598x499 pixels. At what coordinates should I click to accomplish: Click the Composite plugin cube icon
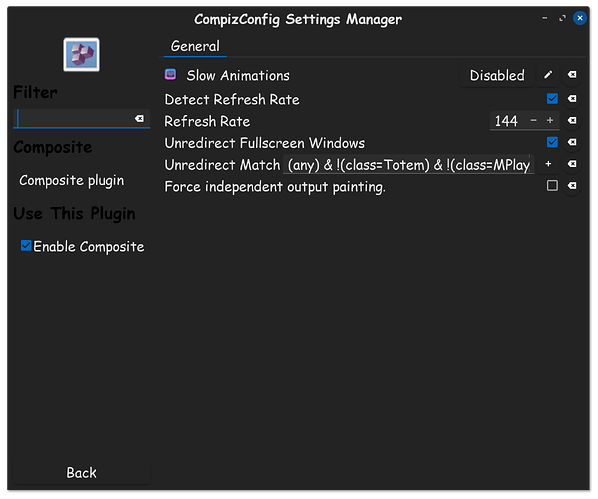click(x=81, y=55)
